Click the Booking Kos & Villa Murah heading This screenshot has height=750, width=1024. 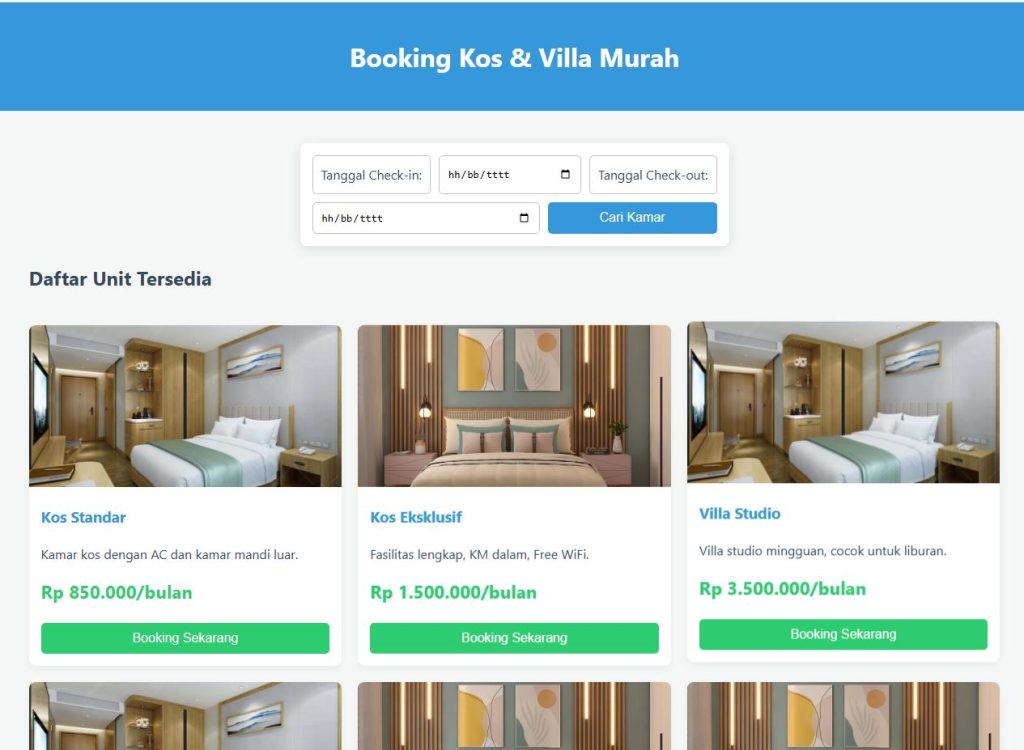(x=515, y=58)
